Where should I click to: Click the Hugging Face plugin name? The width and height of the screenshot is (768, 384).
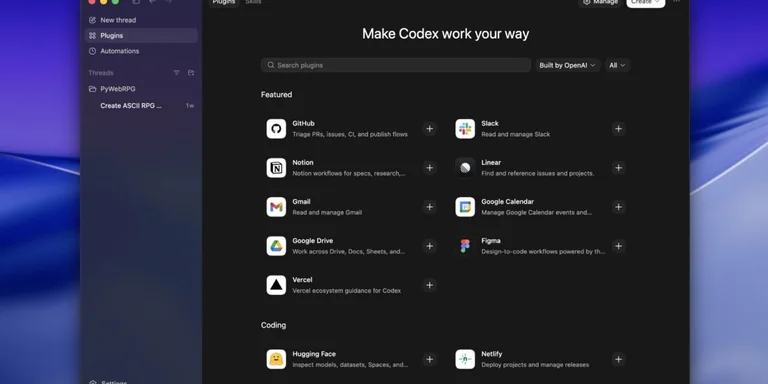pyautogui.click(x=314, y=354)
